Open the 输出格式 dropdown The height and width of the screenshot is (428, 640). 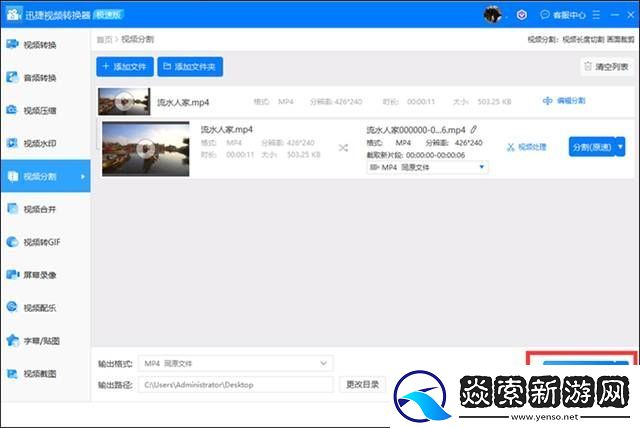click(236, 363)
